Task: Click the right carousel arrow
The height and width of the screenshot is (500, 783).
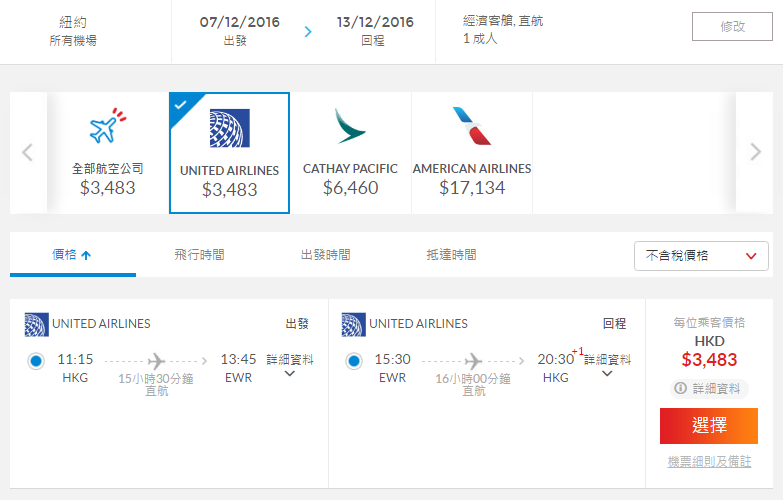Action: tap(756, 151)
